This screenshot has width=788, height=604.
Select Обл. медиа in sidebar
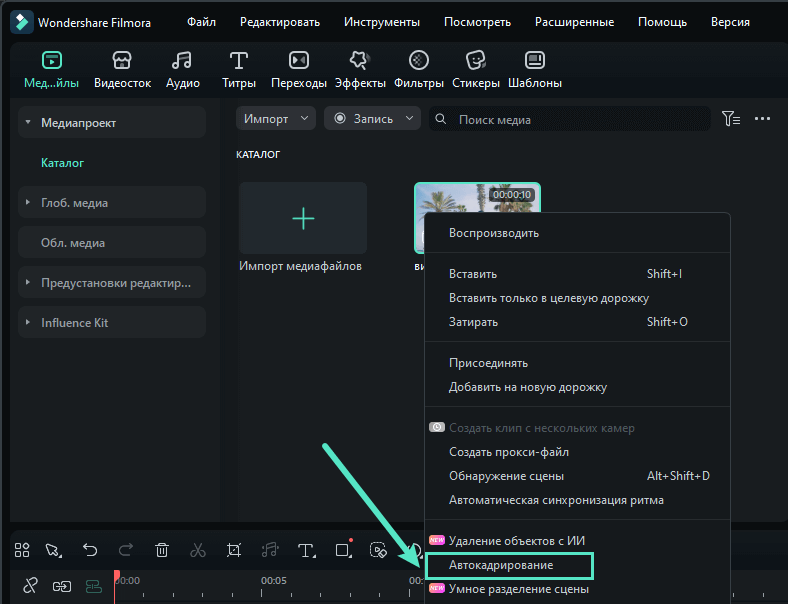(112, 243)
